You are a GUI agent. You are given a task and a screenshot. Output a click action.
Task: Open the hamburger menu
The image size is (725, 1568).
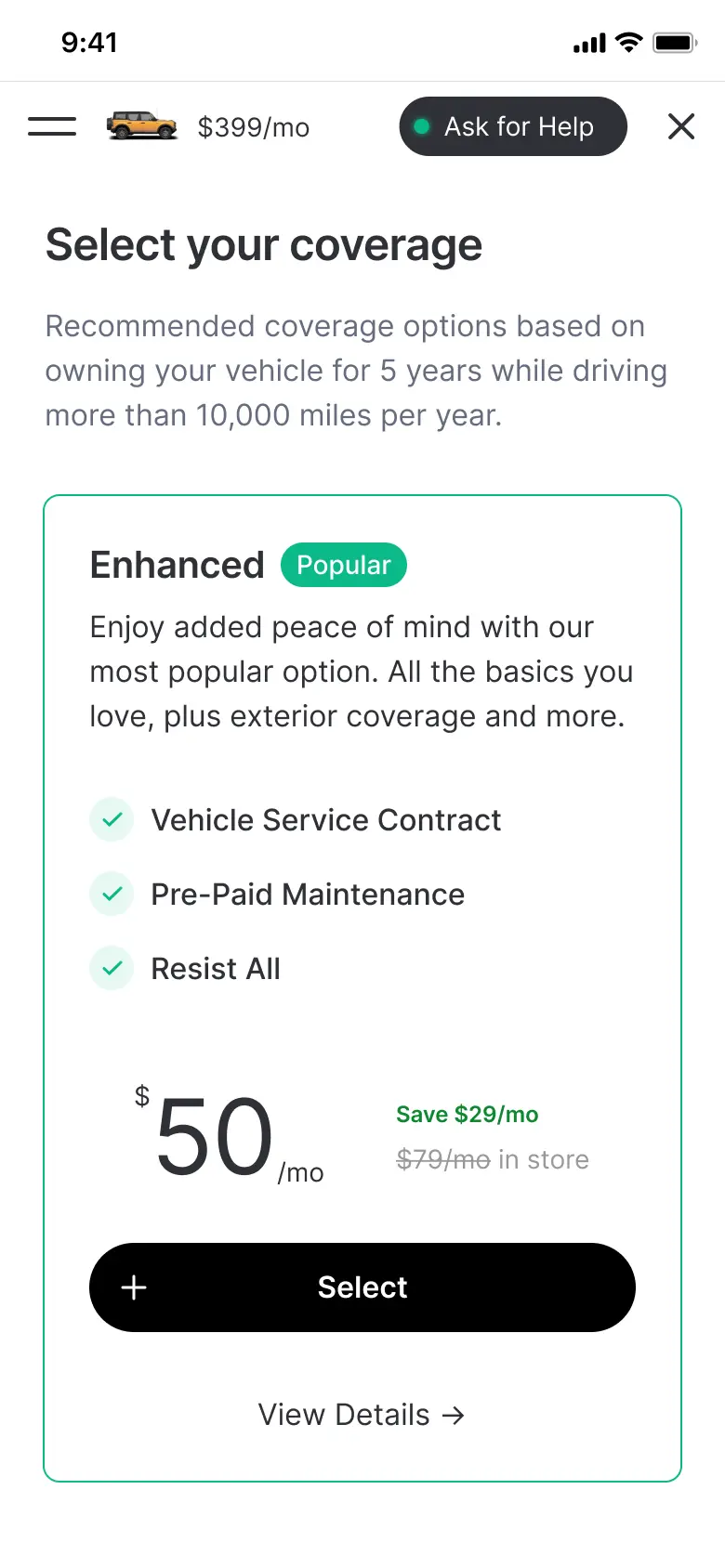click(52, 126)
